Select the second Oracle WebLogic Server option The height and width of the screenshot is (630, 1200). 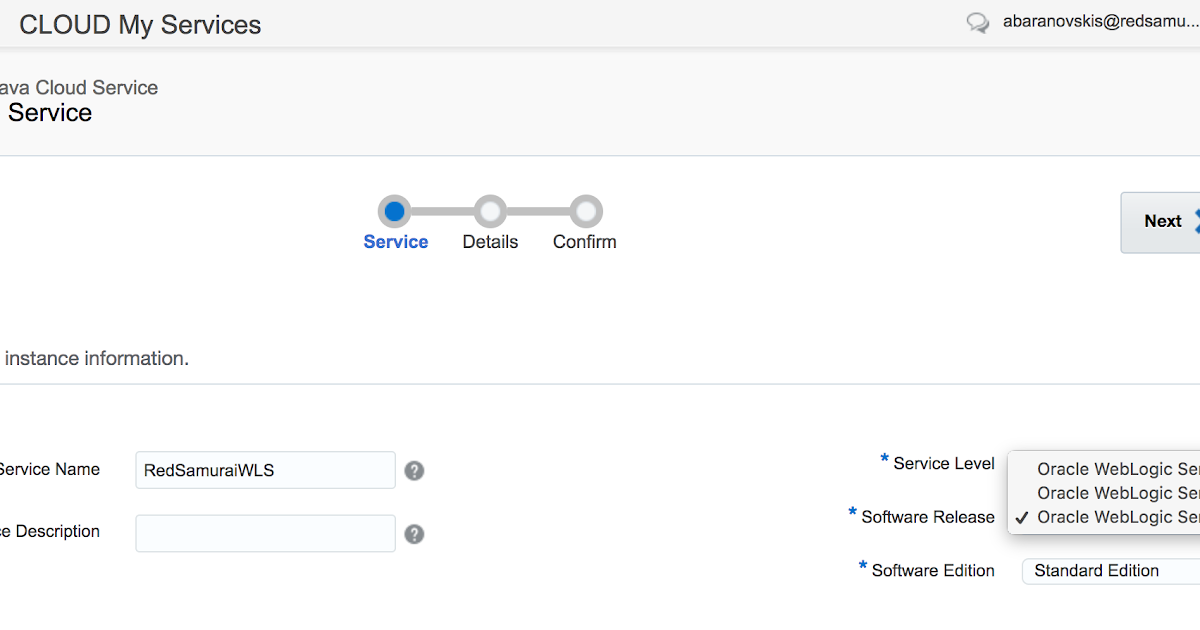[1110, 492]
